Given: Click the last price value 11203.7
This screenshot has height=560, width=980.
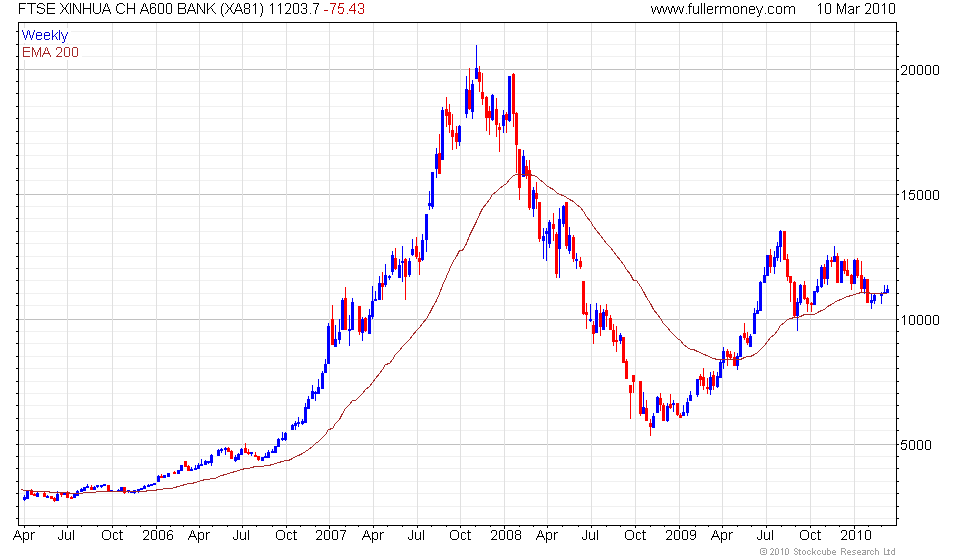Looking at the screenshot, I should click(294, 9).
